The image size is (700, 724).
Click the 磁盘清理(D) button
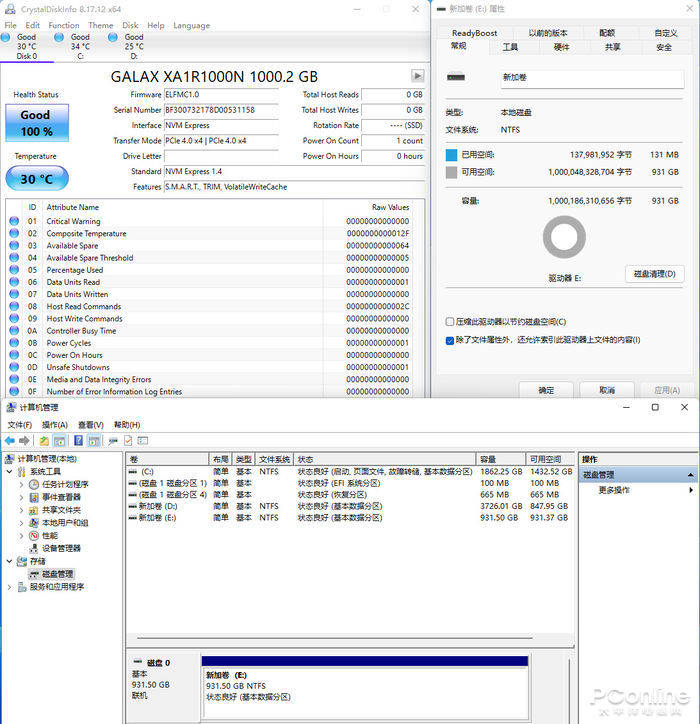(x=655, y=274)
